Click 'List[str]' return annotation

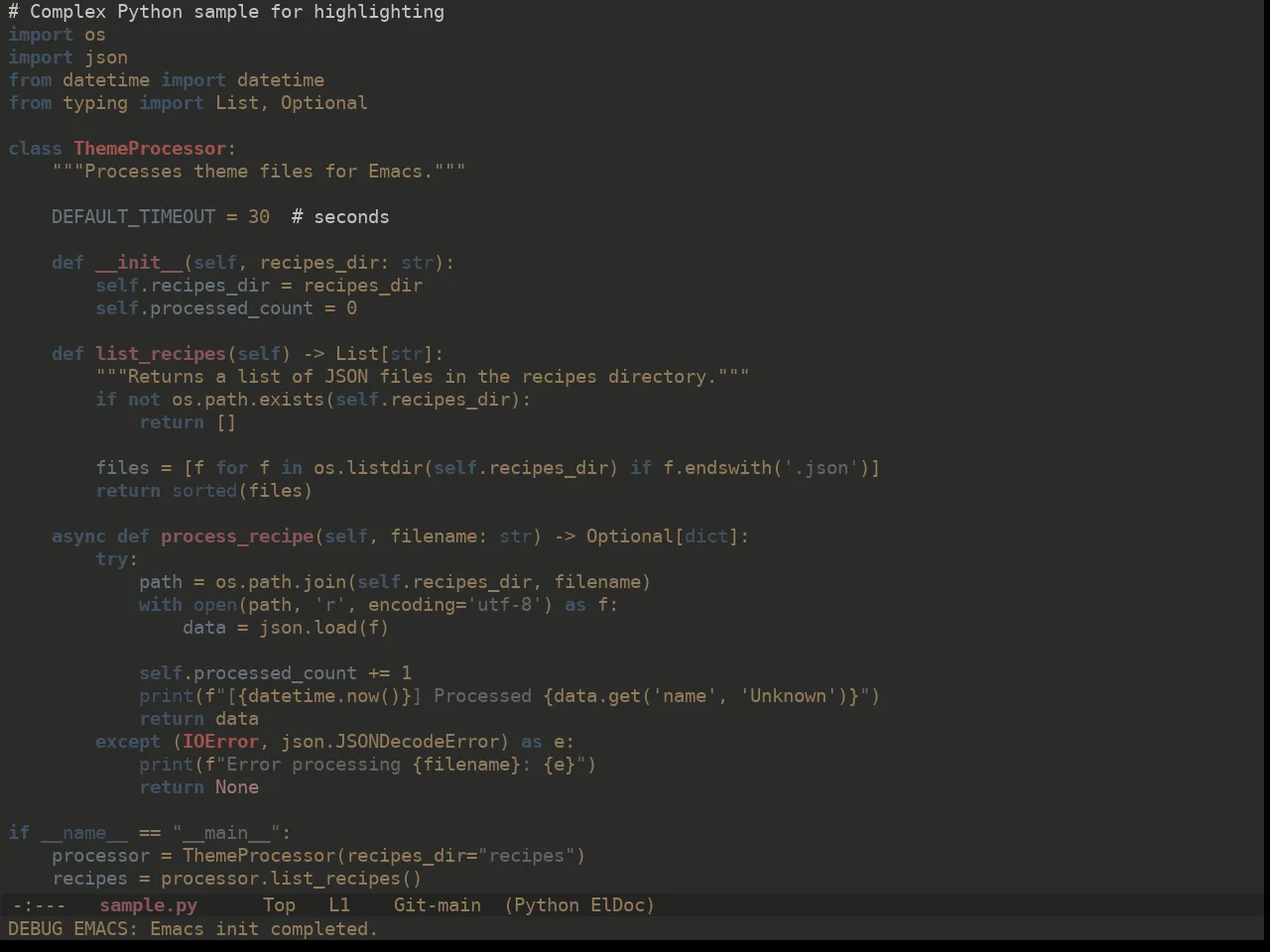tap(384, 354)
